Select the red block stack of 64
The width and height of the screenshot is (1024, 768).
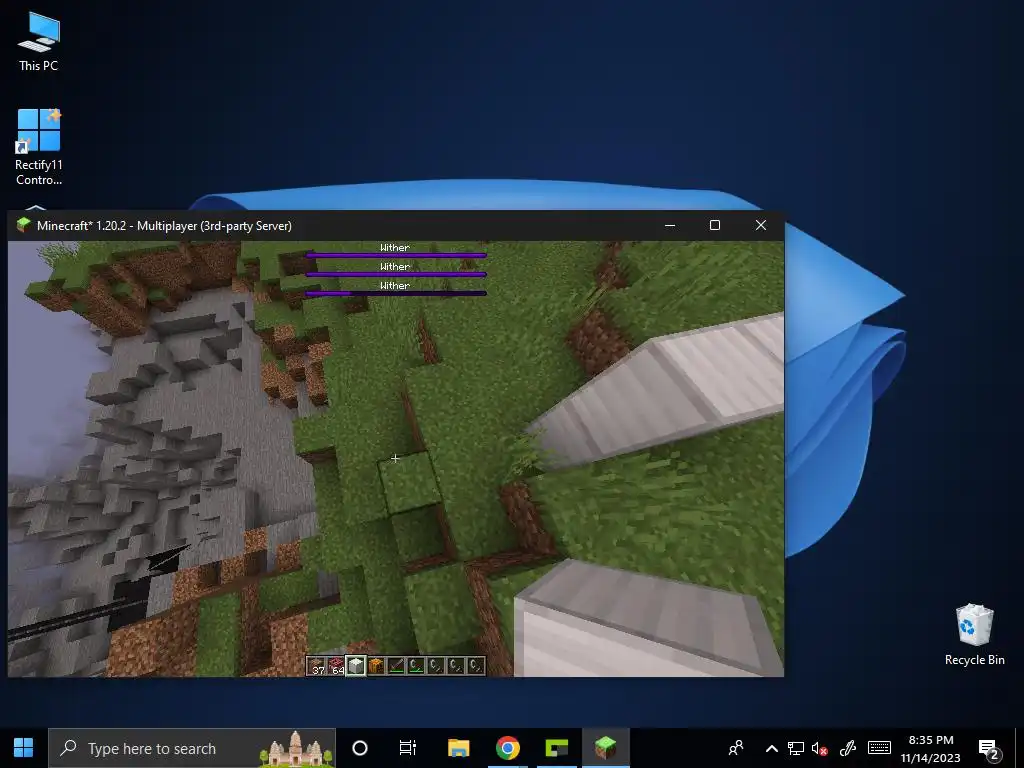(336, 665)
